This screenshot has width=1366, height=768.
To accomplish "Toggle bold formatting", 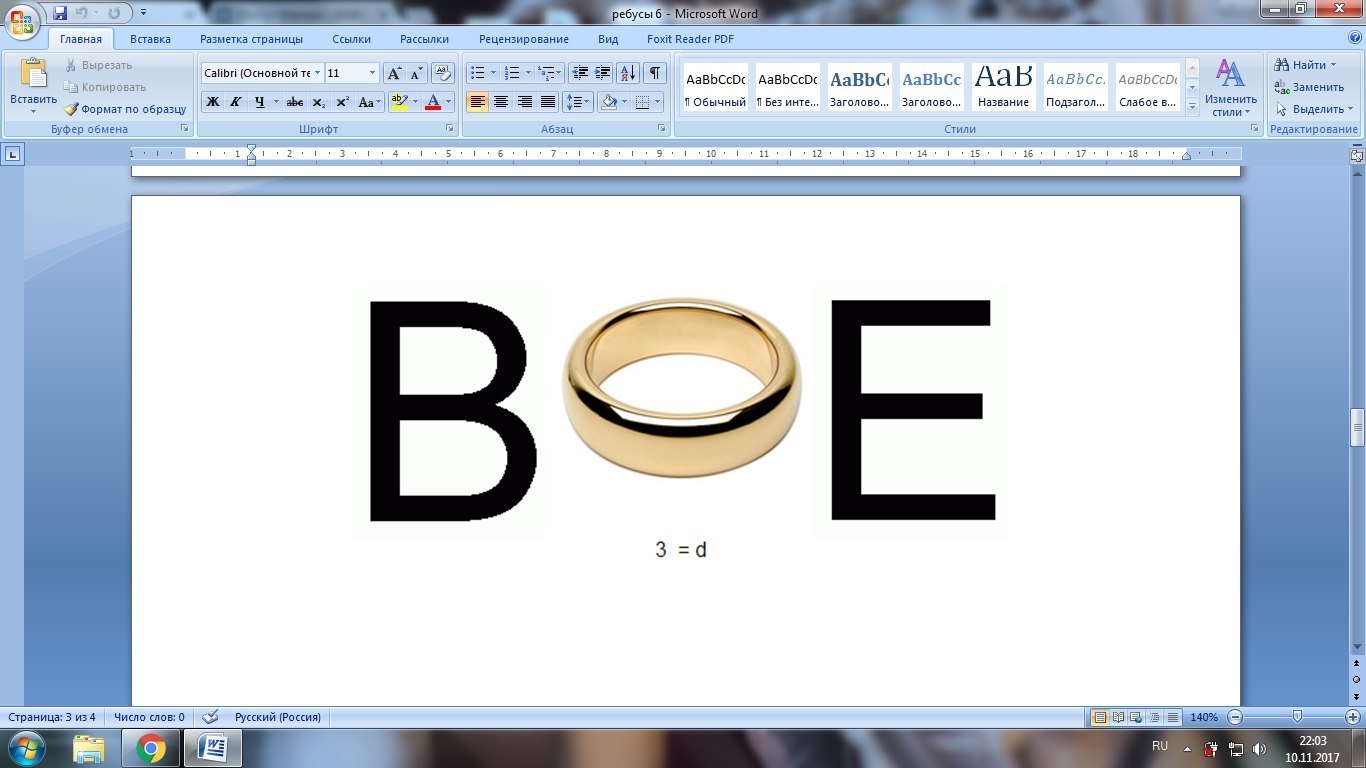I will [x=212, y=102].
